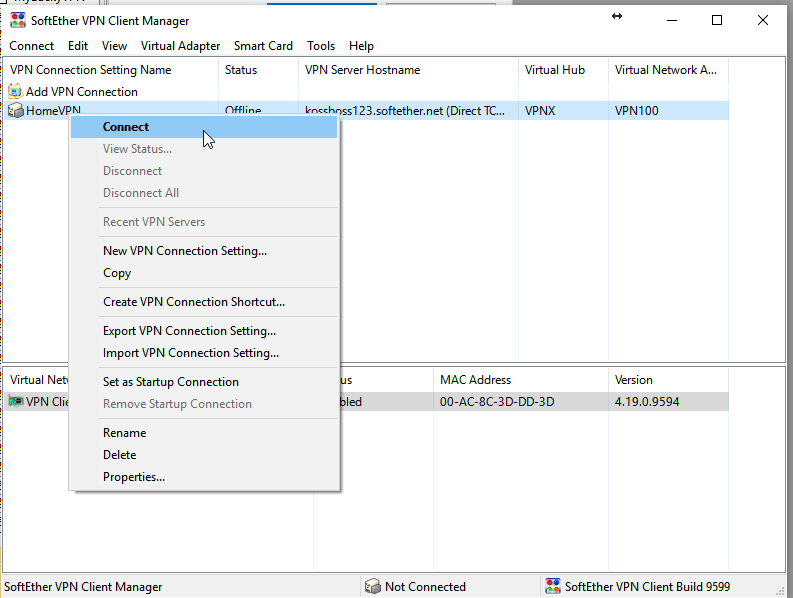The image size is (793, 598).
Task: Choose Connect in the context menu
Action: click(x=204, y=127)
